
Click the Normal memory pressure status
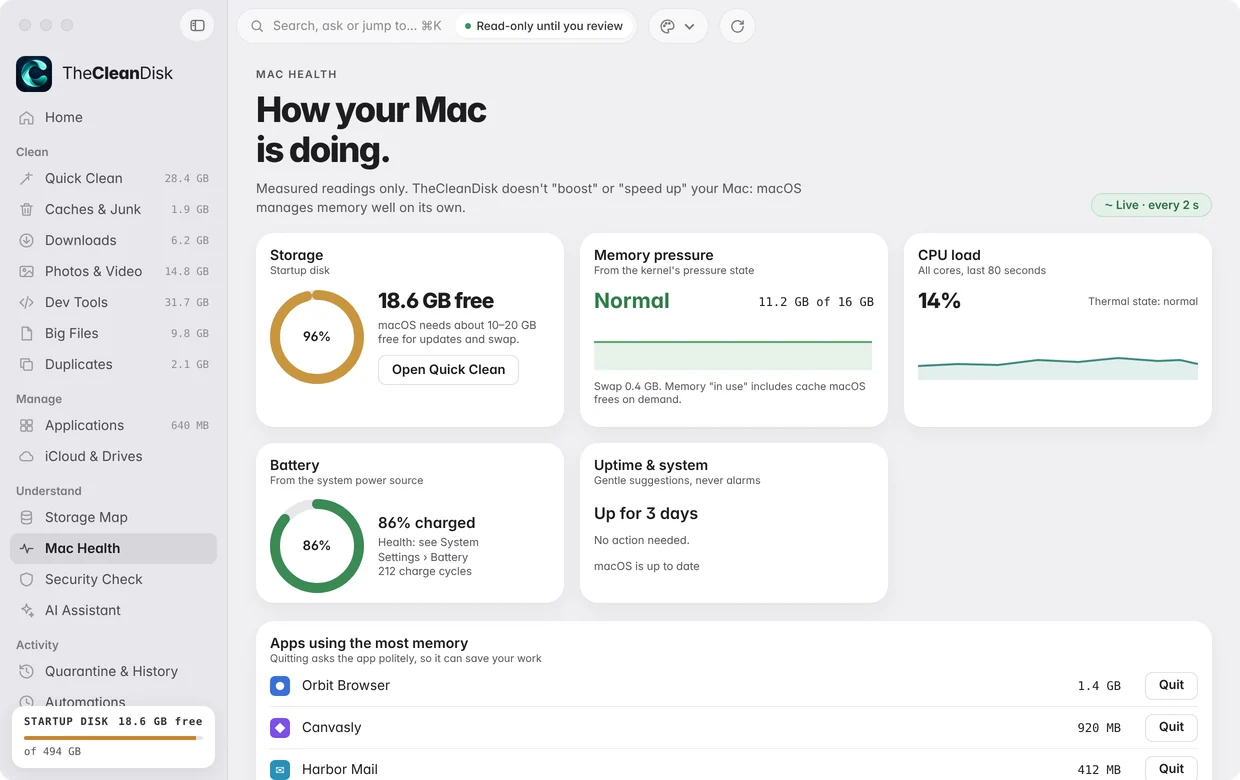[x=632, y=301]
